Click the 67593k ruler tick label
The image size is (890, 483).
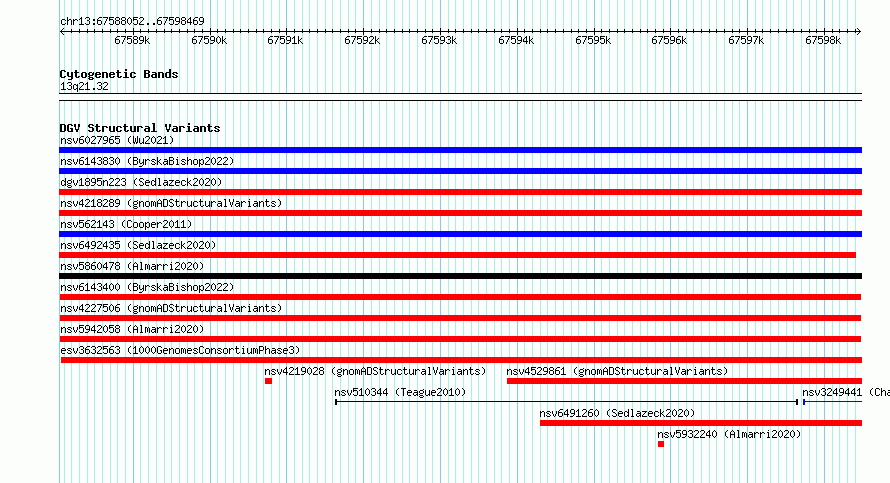point(439,40)
